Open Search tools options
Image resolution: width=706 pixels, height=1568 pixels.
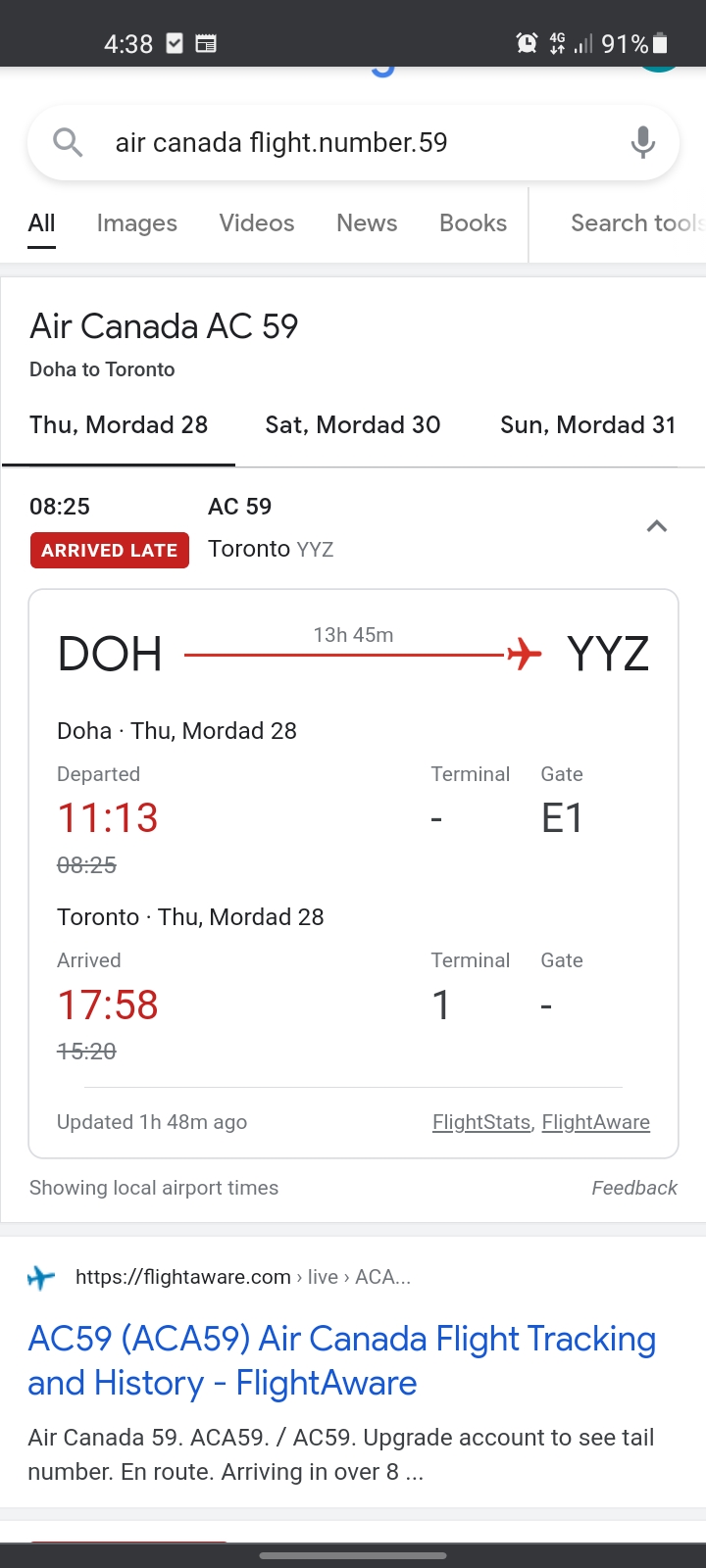point(635,223)
